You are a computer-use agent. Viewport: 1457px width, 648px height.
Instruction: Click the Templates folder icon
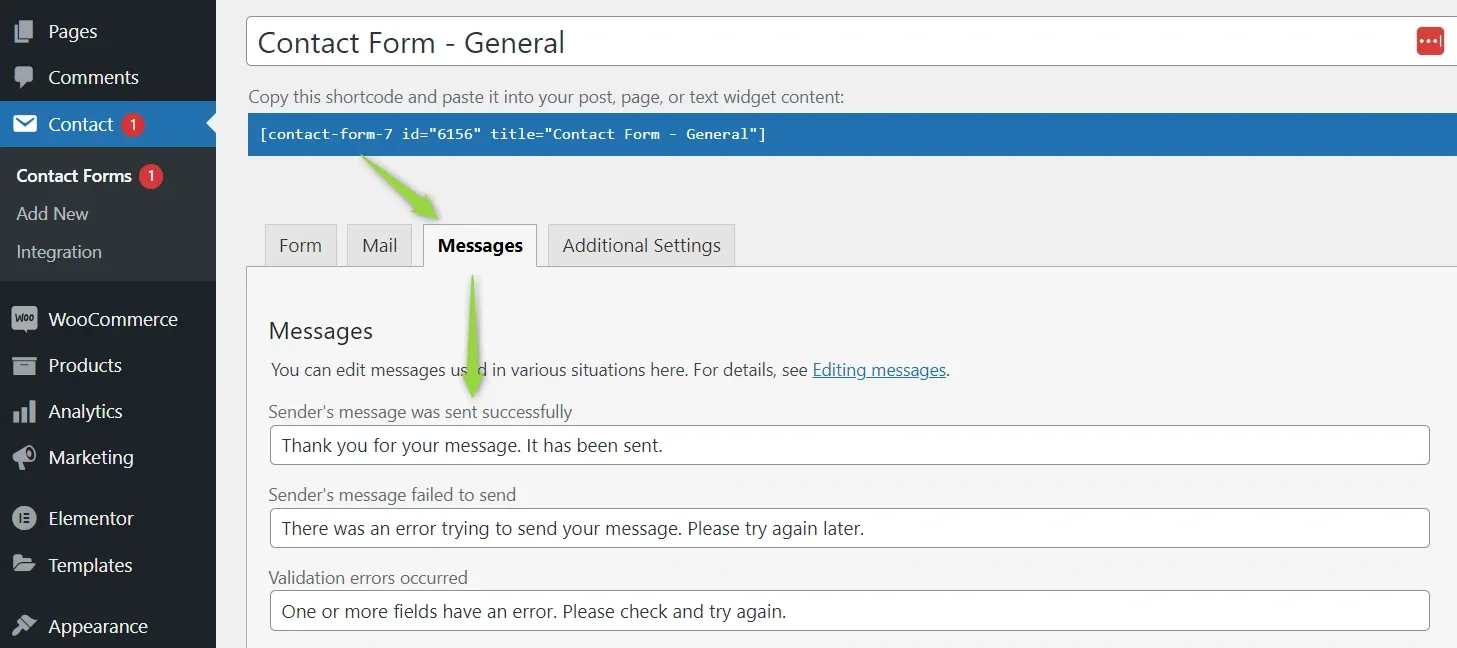[24, 564]
